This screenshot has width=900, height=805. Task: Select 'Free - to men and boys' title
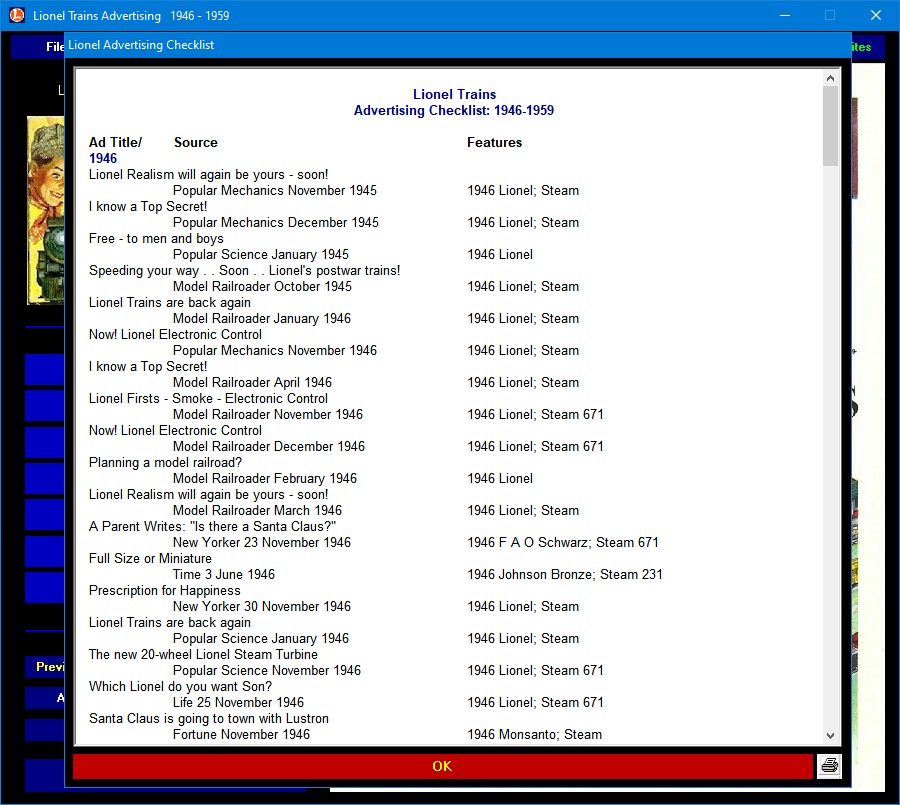click(x=156, y=239)
